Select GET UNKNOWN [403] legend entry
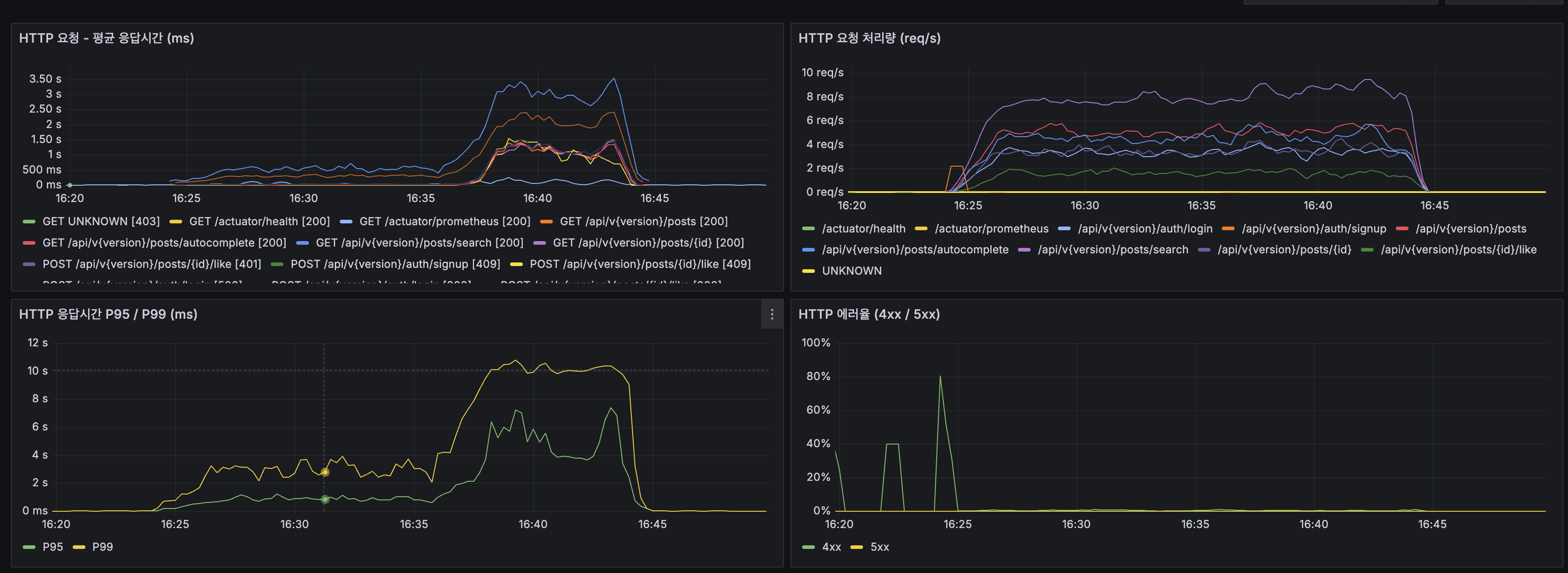The width and height of the screenshot is (1568, 573). coord(100,221)
